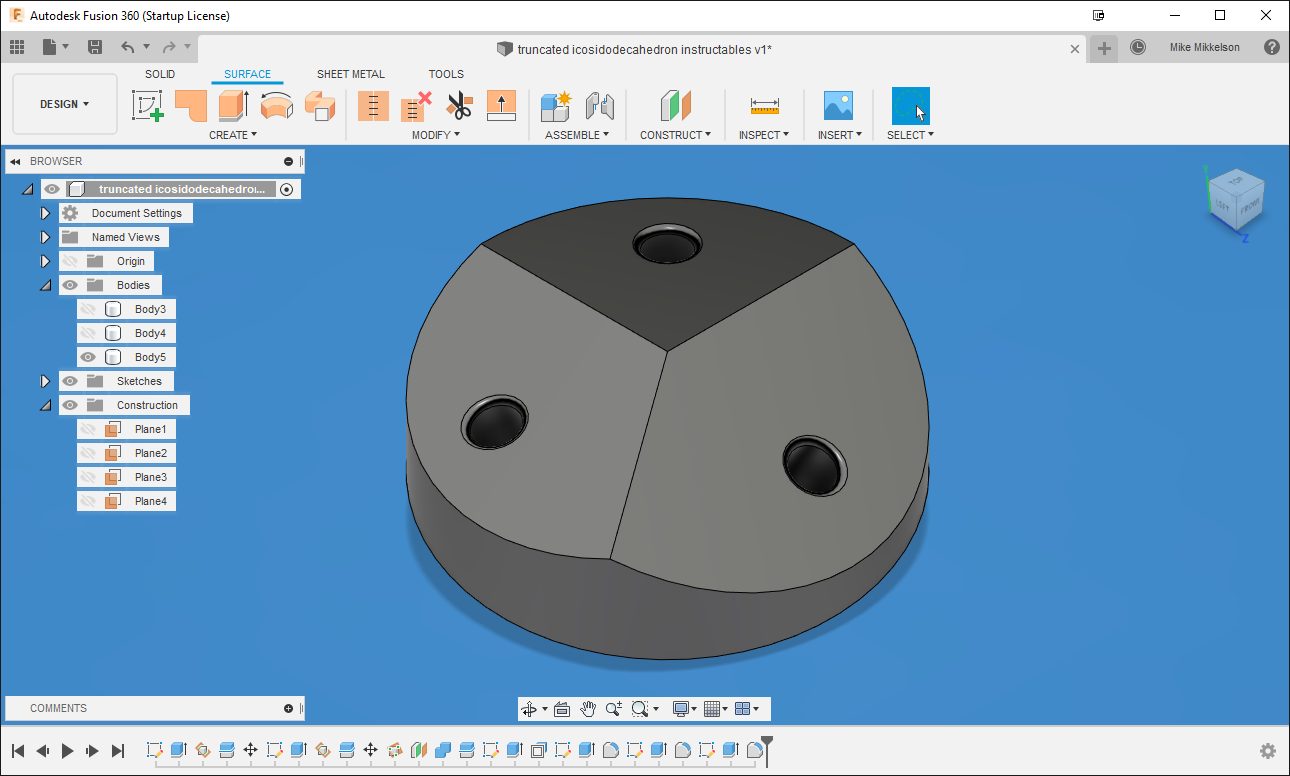Switch to the Sheet Metal tab

click(350, 73)
